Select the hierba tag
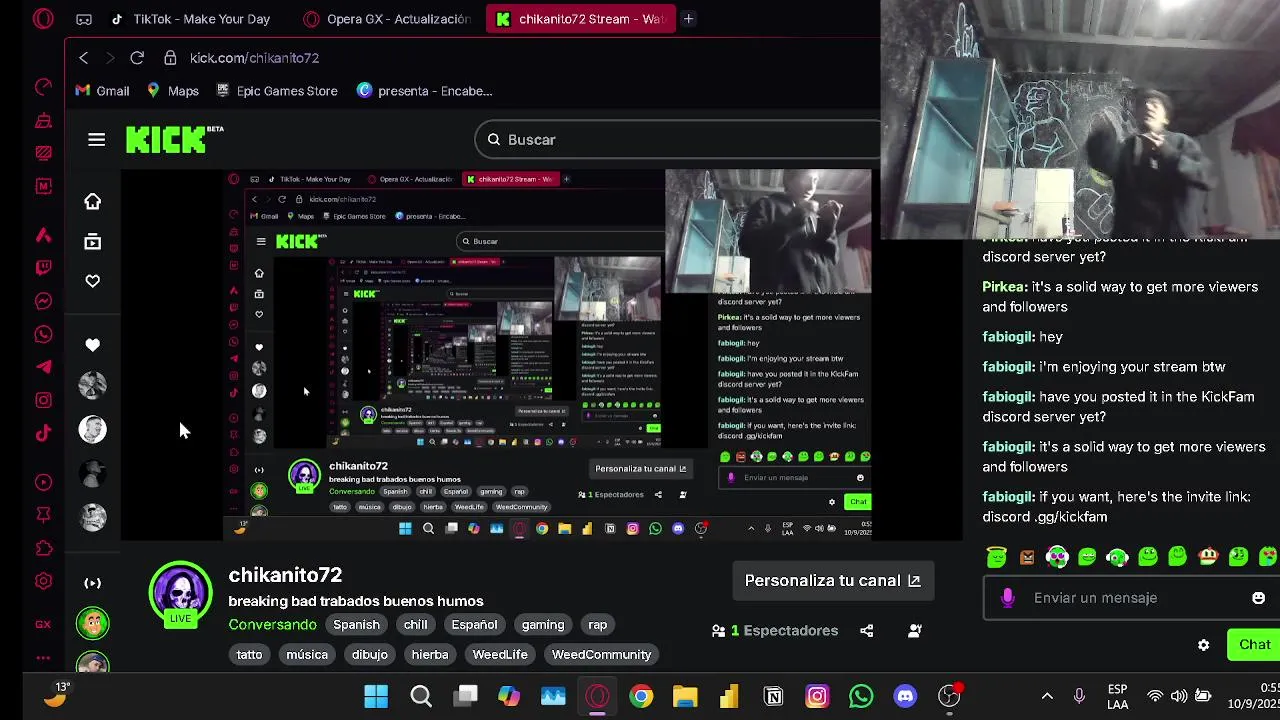This screenshot has height=720, width=1280. click(x=430, y=655)
